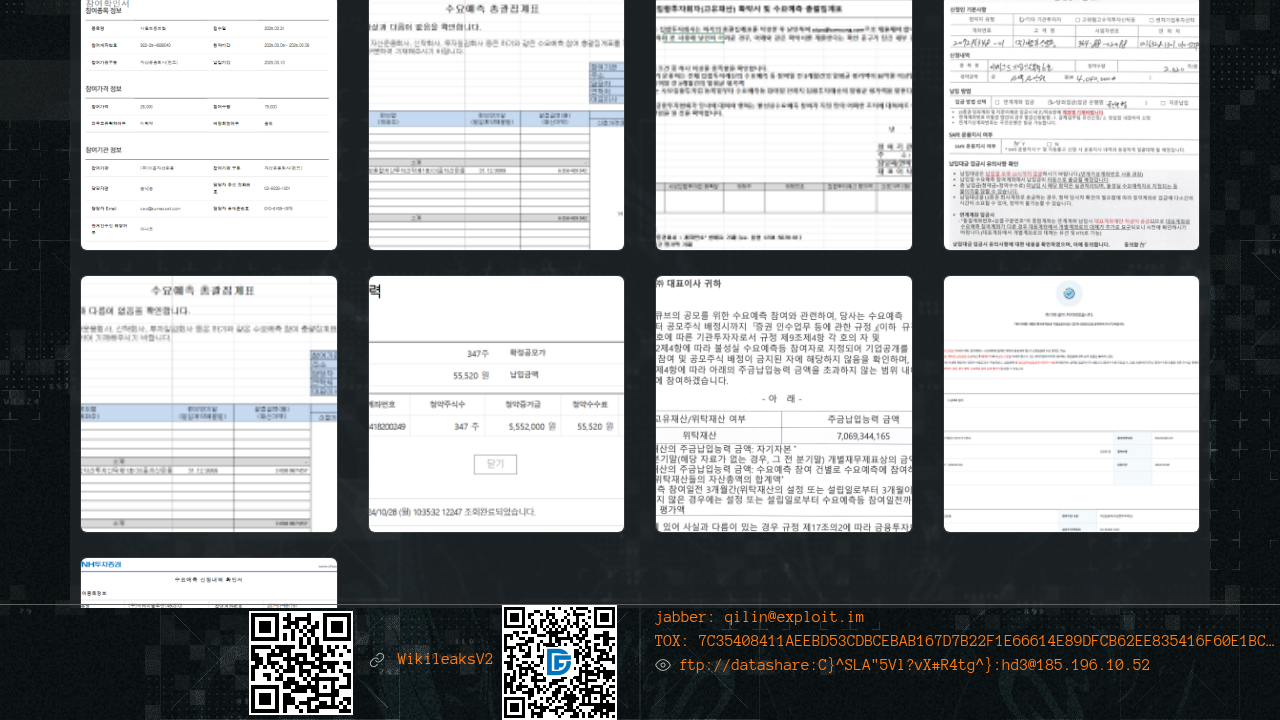
Task: Open the WikileaksV2 link
Action: 445,660
